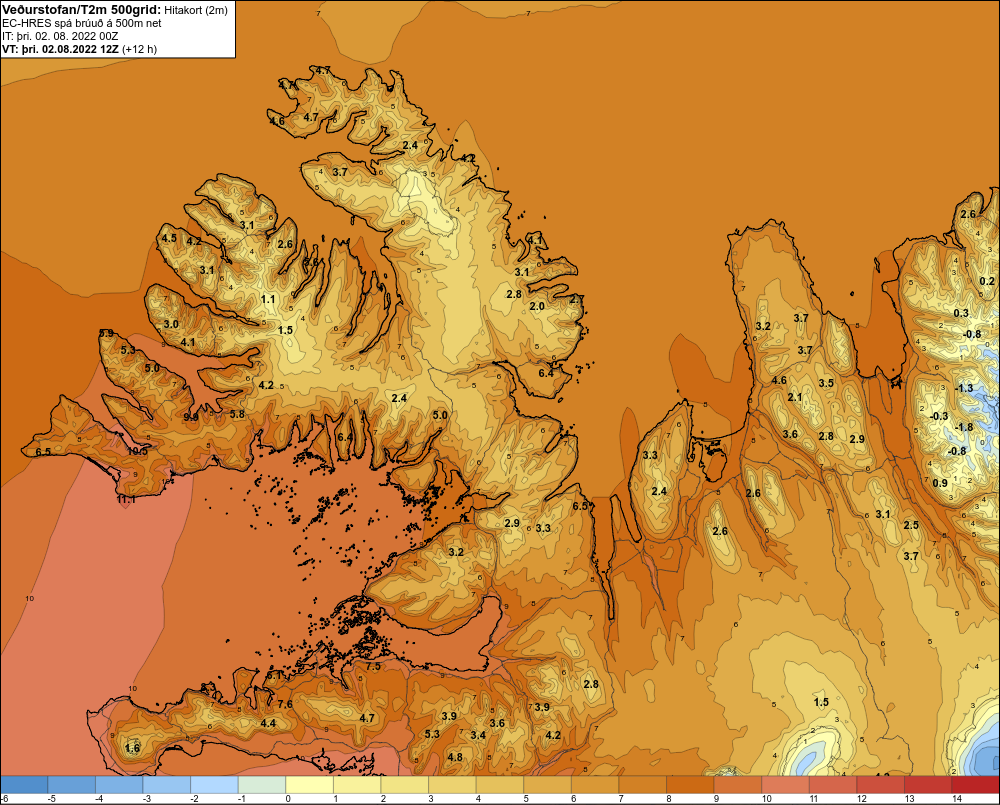1000x805 pixels.
Task: Click the dark red legend swatch between 13 and 14
Action: pos(929,784)
